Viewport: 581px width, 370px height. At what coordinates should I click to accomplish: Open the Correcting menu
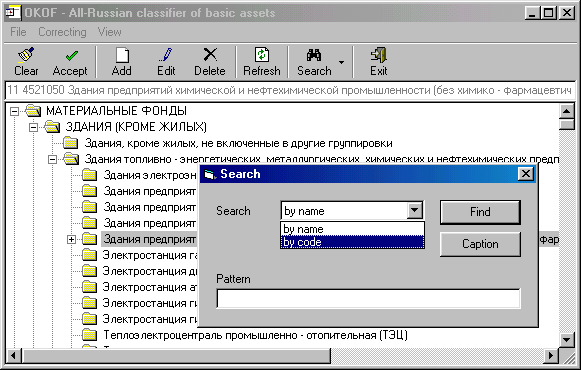(62, 32)
